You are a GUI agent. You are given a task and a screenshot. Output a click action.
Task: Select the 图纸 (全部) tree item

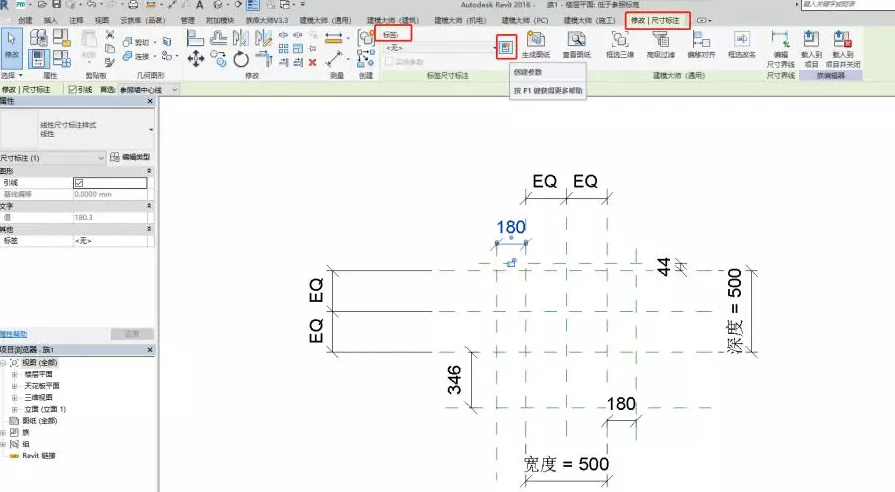39,421
